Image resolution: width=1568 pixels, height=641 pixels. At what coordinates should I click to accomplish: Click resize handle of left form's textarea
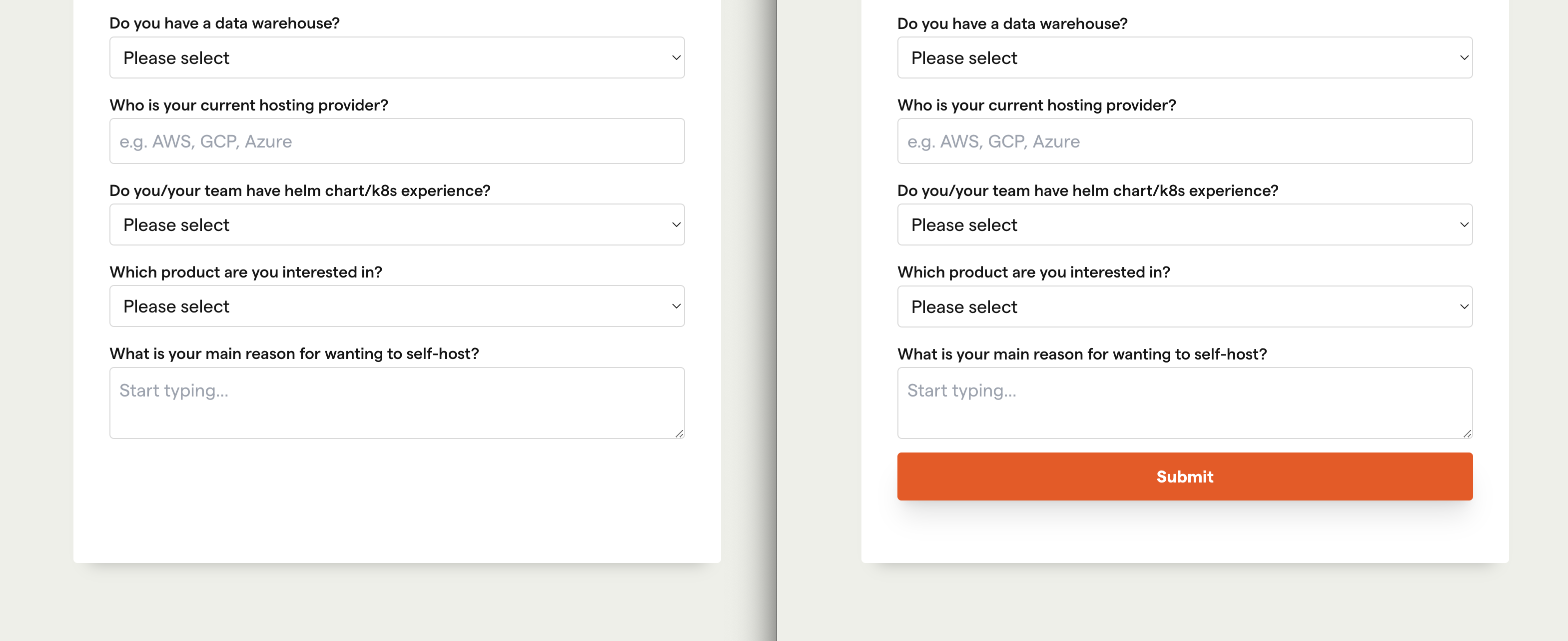(x=679, y=433)
